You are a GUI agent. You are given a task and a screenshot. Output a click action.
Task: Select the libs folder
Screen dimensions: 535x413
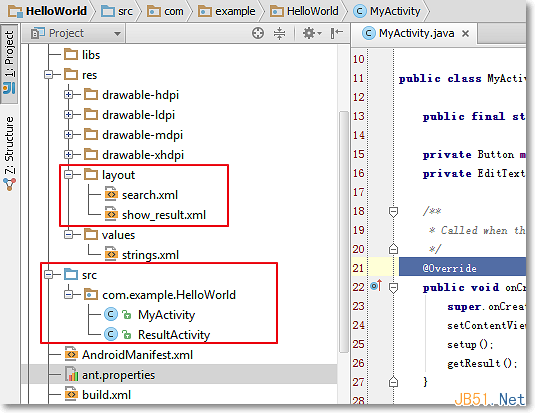click(x=82, y=55)
